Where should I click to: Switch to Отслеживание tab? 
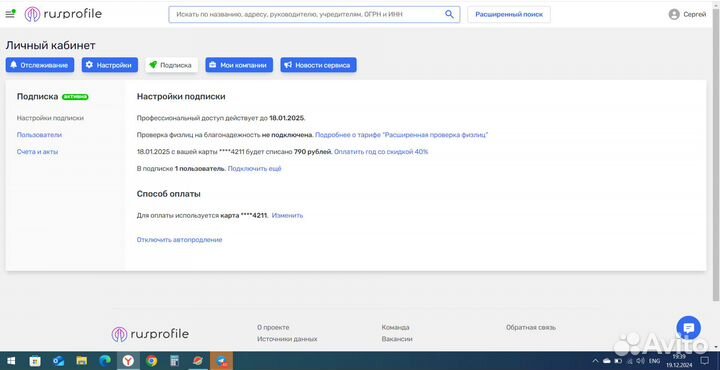click(x=40, y=65)
